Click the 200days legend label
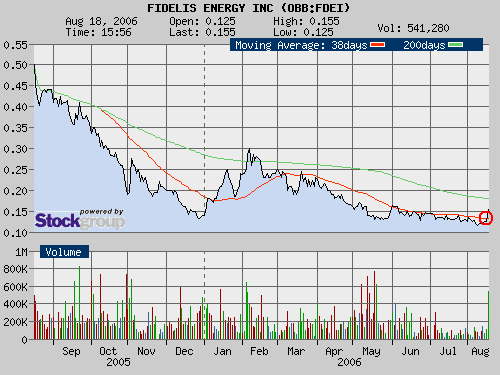This screenshot has height=375, width=500. point(424,45)
